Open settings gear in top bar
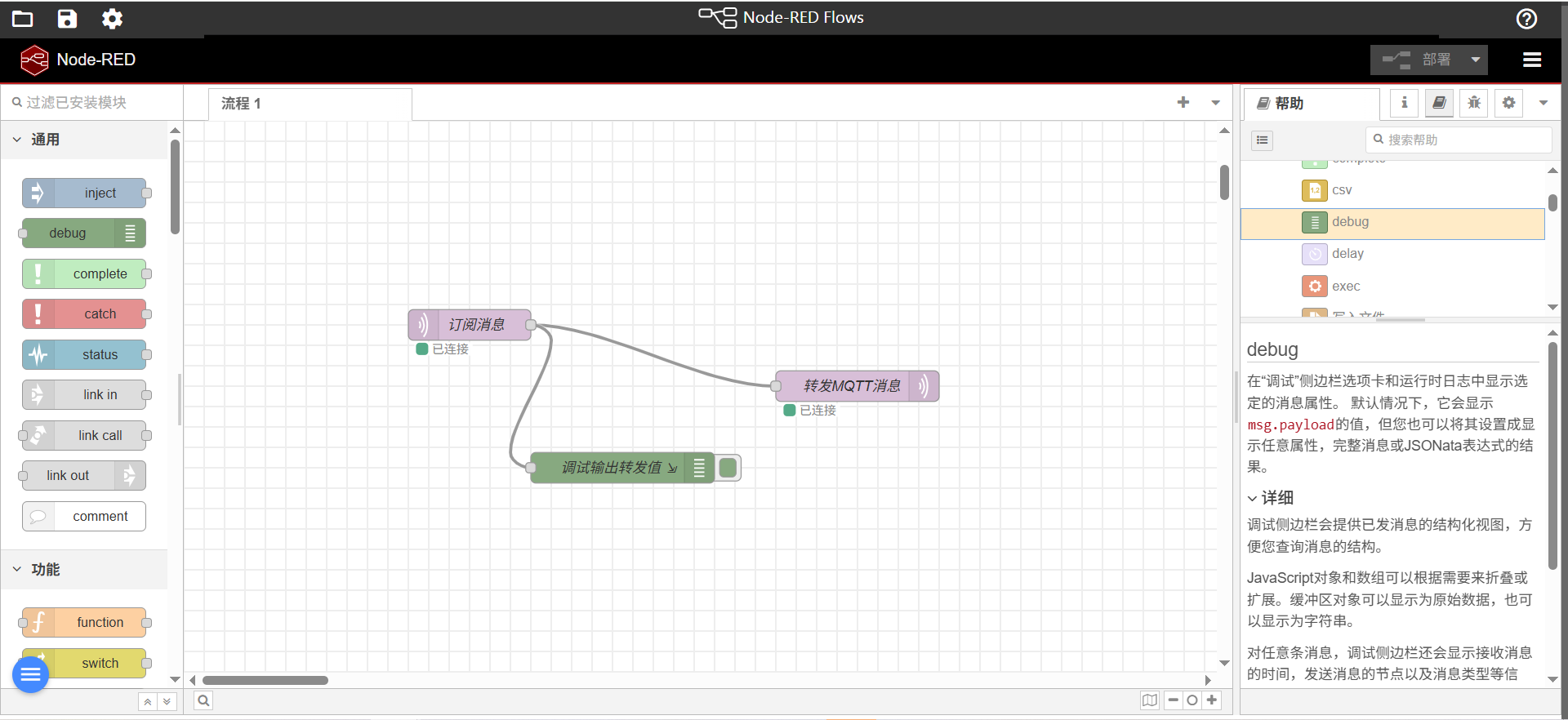Image resolution: width=1568 pixels, height=720 pixels. pyautogui.click(x=112, y=19)
